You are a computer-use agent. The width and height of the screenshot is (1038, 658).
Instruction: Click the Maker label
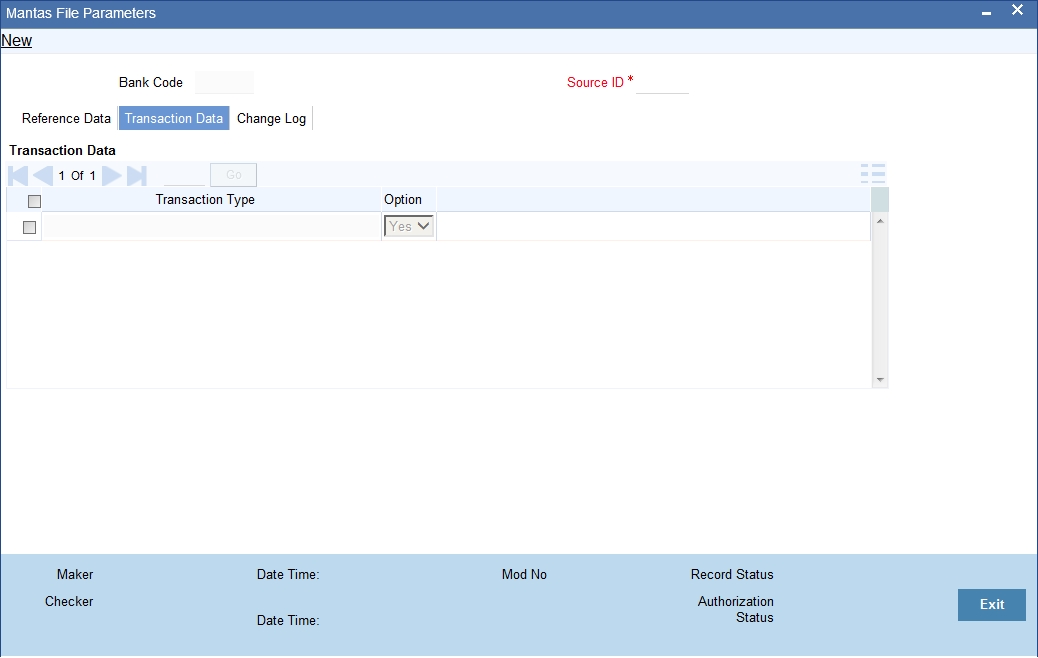75,575
